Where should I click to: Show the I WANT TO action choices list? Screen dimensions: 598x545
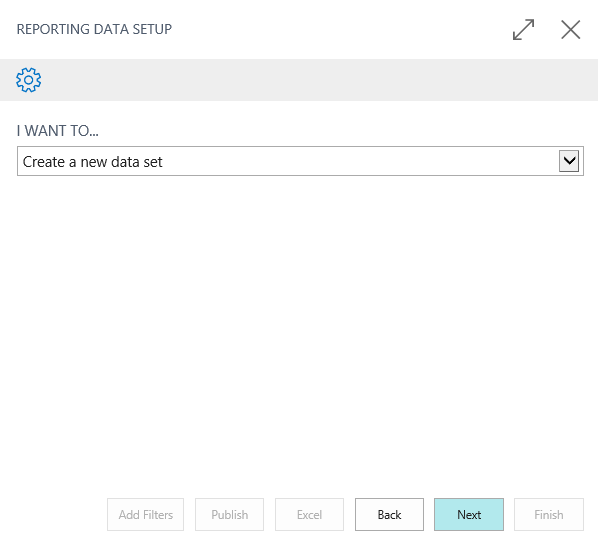569,161
